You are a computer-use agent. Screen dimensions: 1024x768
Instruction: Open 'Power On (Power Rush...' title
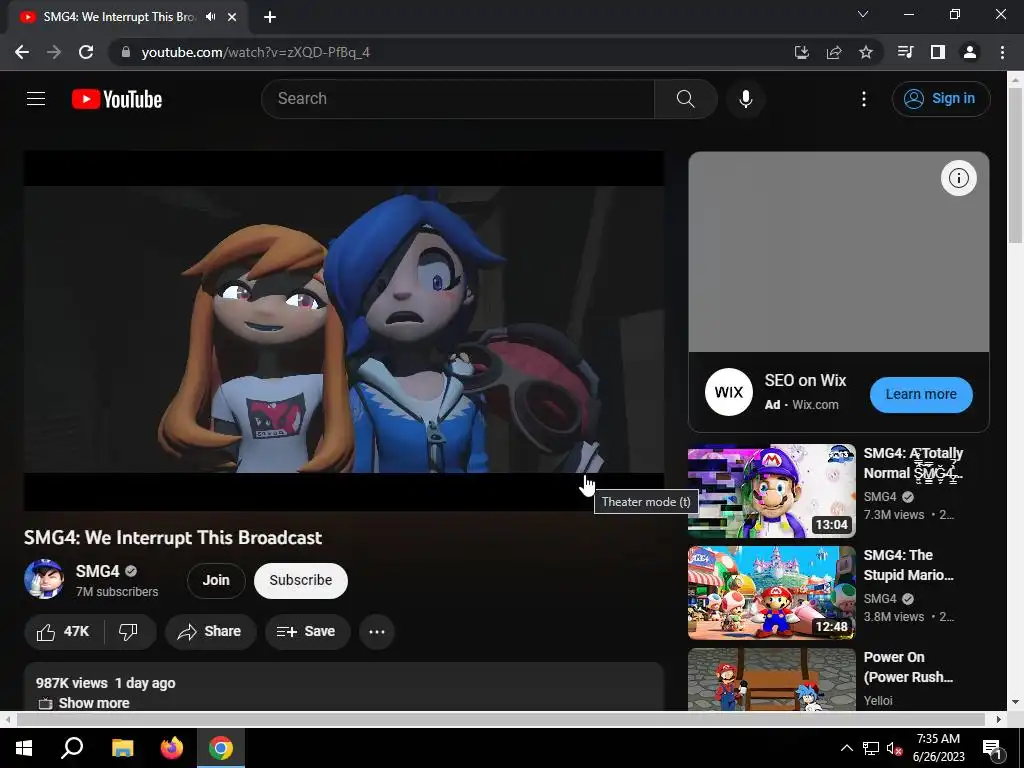(x=908, y=667)
